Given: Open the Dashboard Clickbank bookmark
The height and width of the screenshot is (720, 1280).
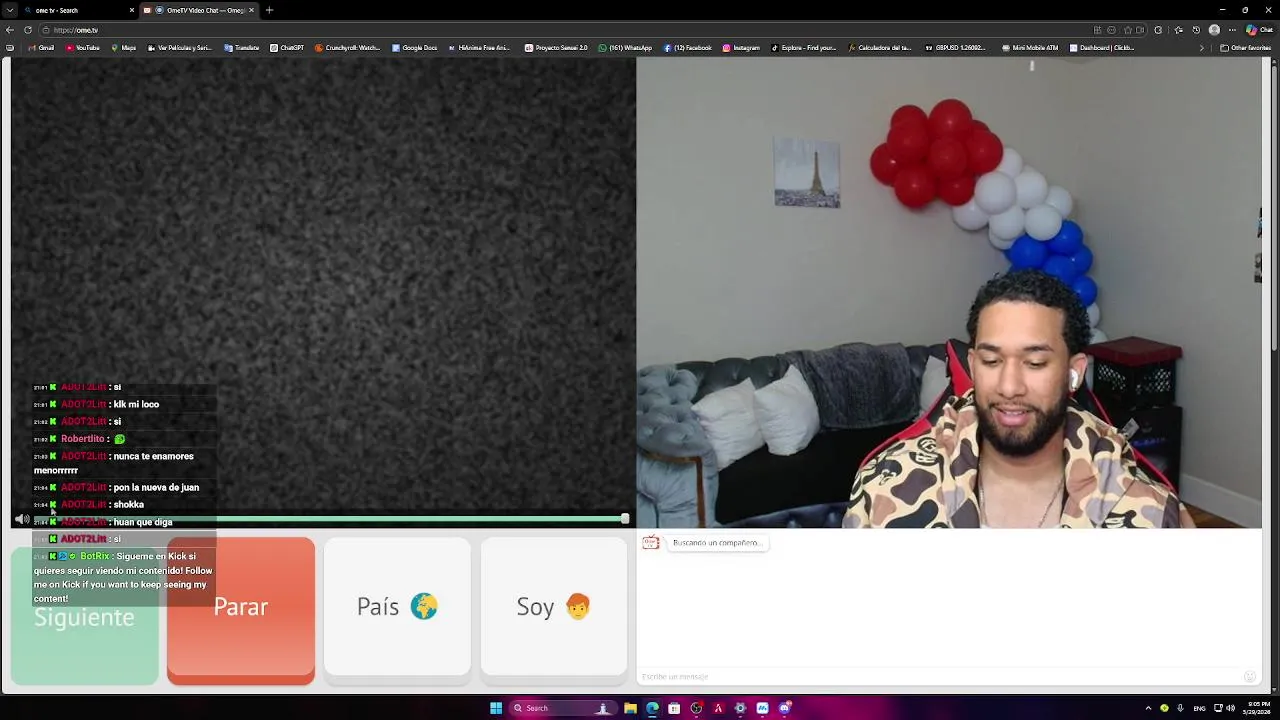Looking at the screenshot, I should tap(1102, 47).
